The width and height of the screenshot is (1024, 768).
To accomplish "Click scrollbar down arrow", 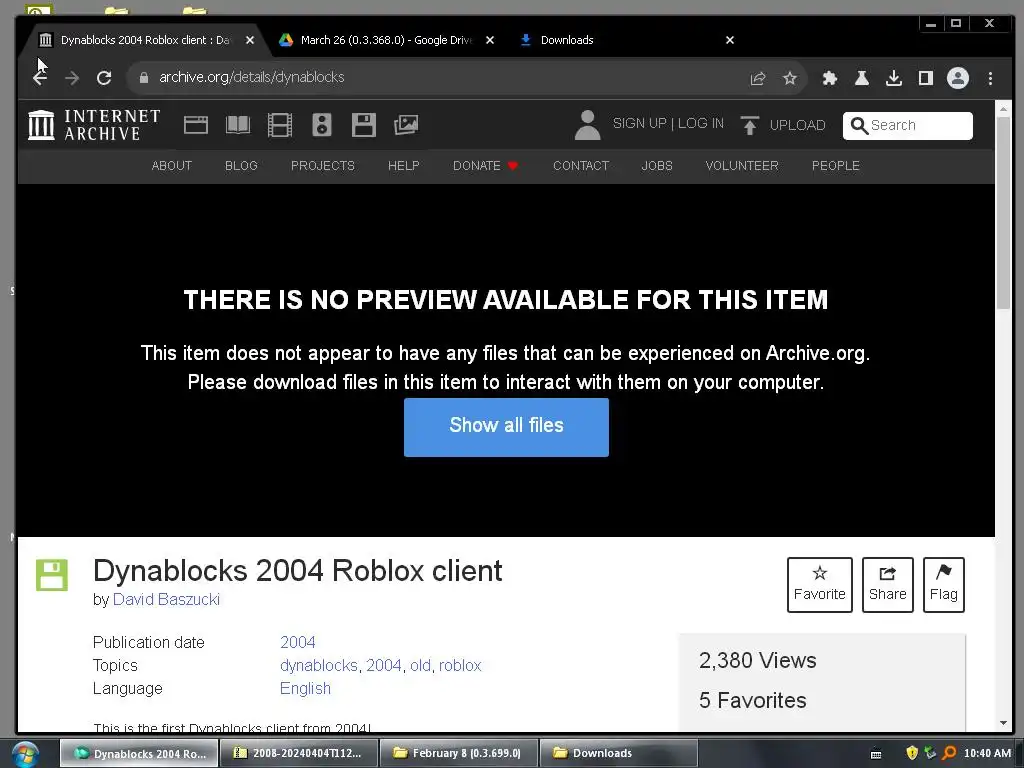I will point(1004,723).
